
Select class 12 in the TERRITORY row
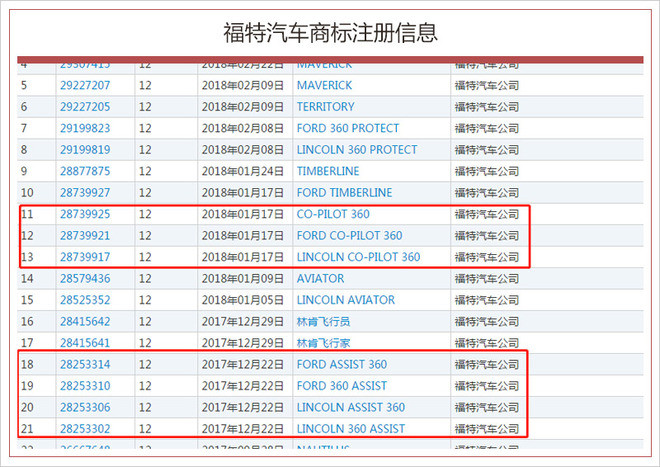145,107
